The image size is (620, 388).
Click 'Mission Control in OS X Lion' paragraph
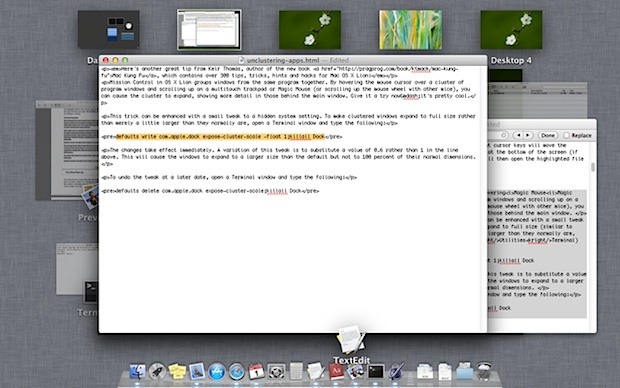tap(289, 93)
